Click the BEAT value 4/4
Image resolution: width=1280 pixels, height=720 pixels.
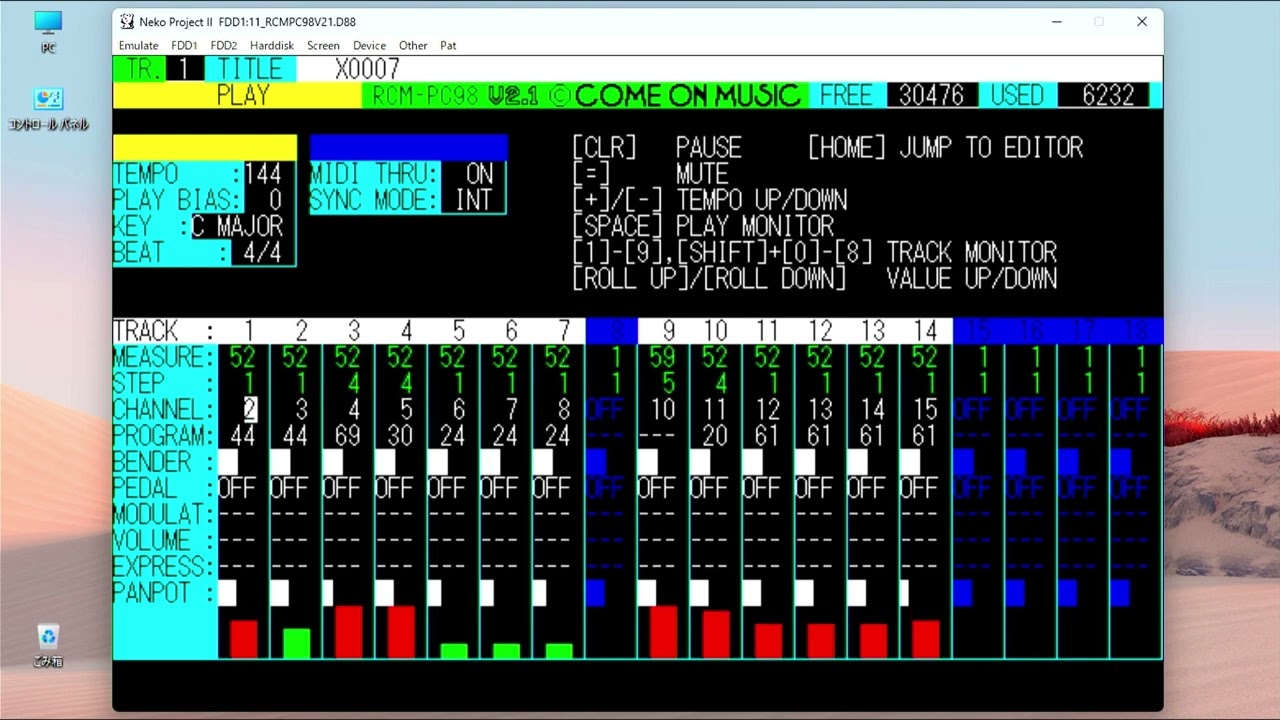point(263,252)
